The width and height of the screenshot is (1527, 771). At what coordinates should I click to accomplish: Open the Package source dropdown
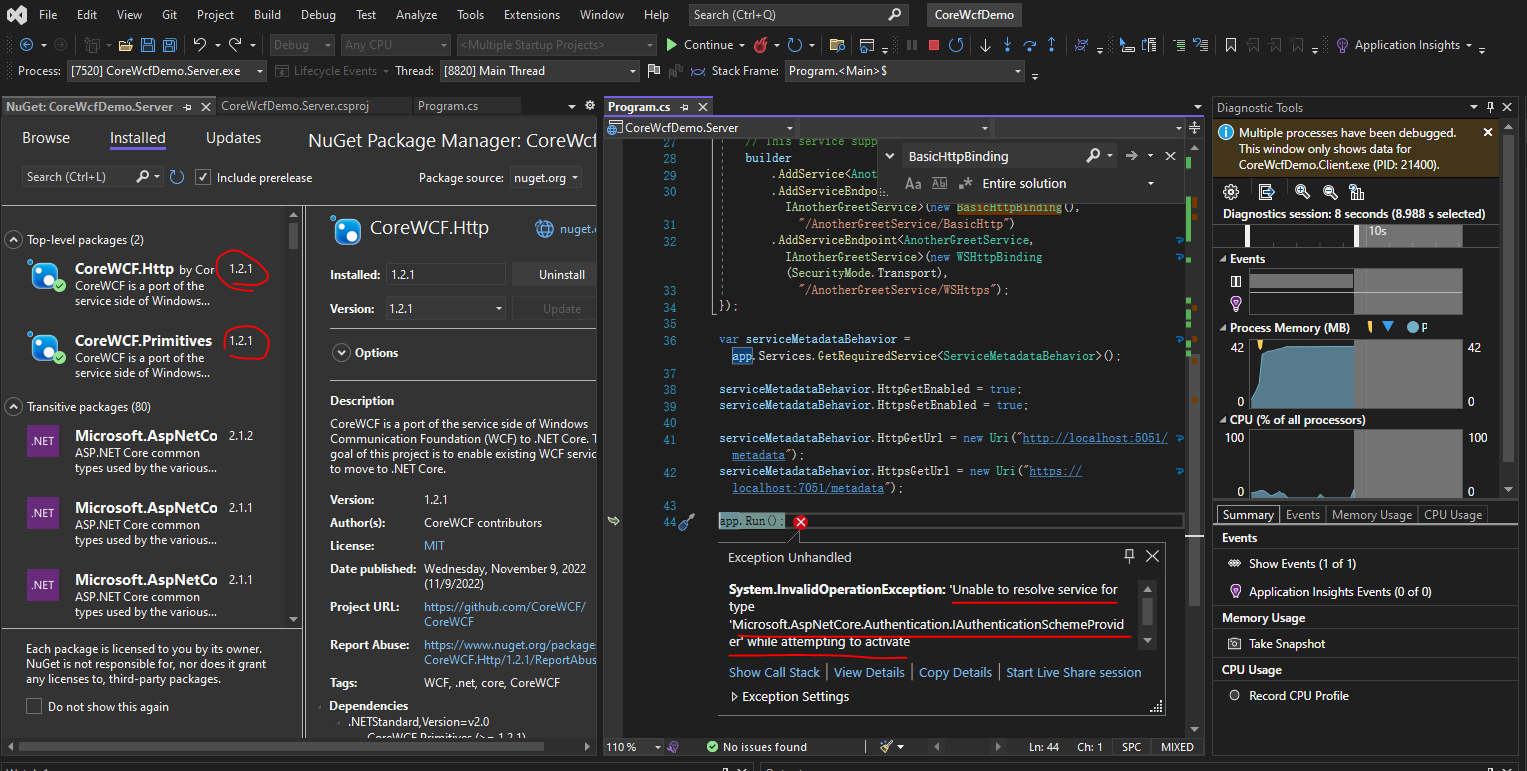coord(546,178)
